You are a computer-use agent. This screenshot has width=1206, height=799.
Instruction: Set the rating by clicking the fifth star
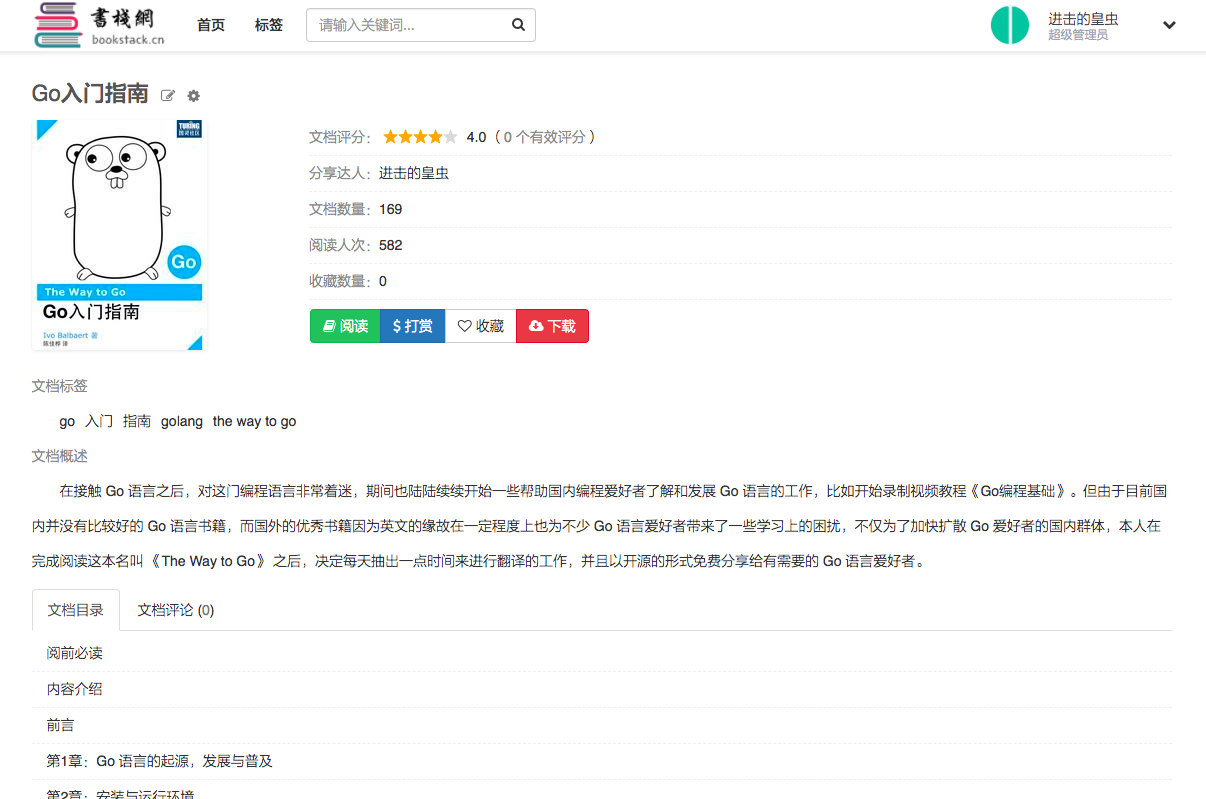click(452, 136)
